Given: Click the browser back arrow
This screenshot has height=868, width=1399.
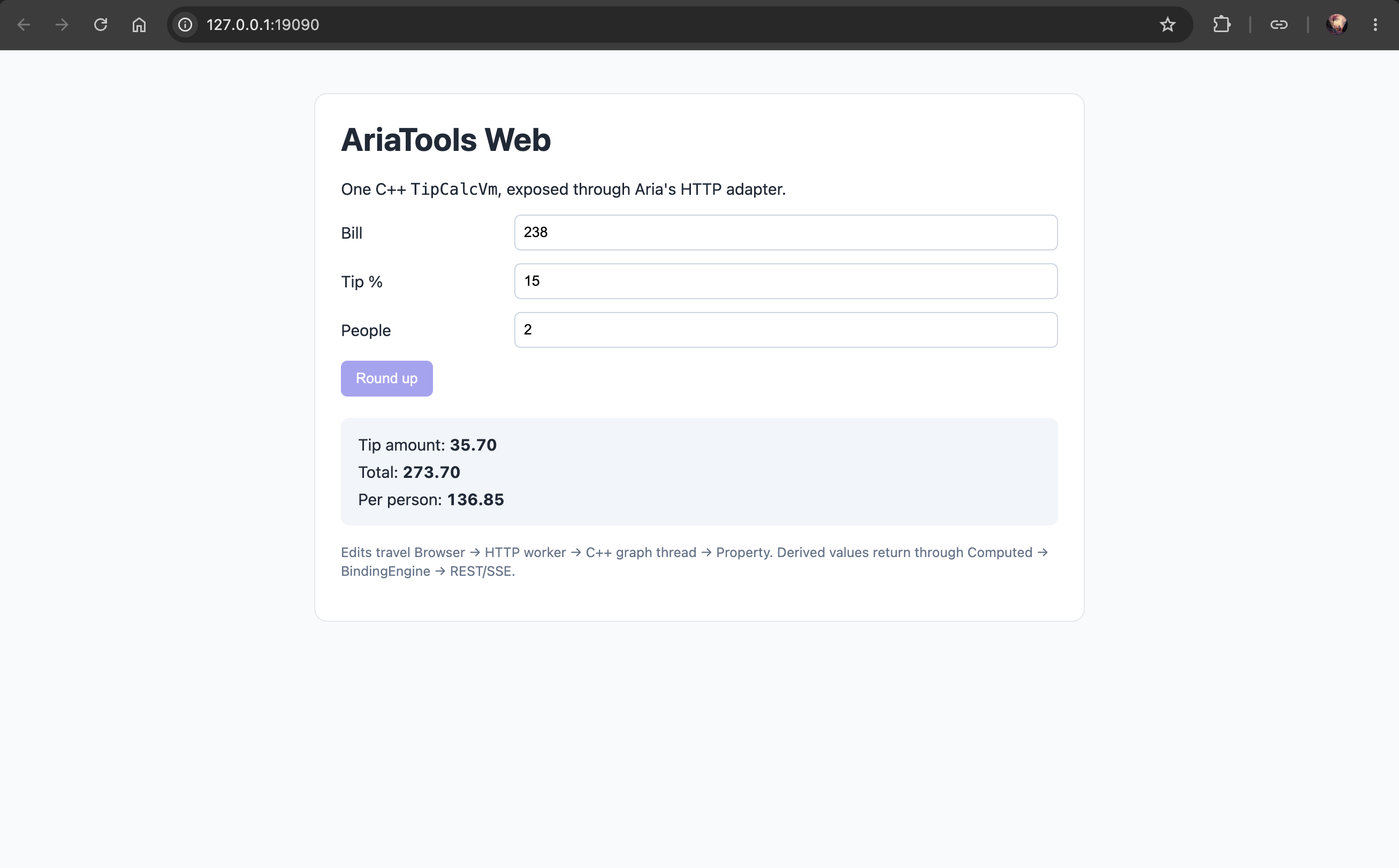Looking at the screenshot, I should 24,25.
